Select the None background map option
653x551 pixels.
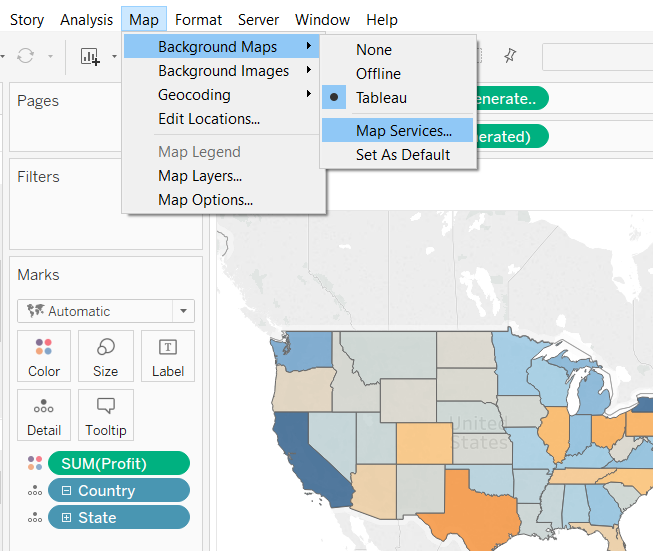374,50
